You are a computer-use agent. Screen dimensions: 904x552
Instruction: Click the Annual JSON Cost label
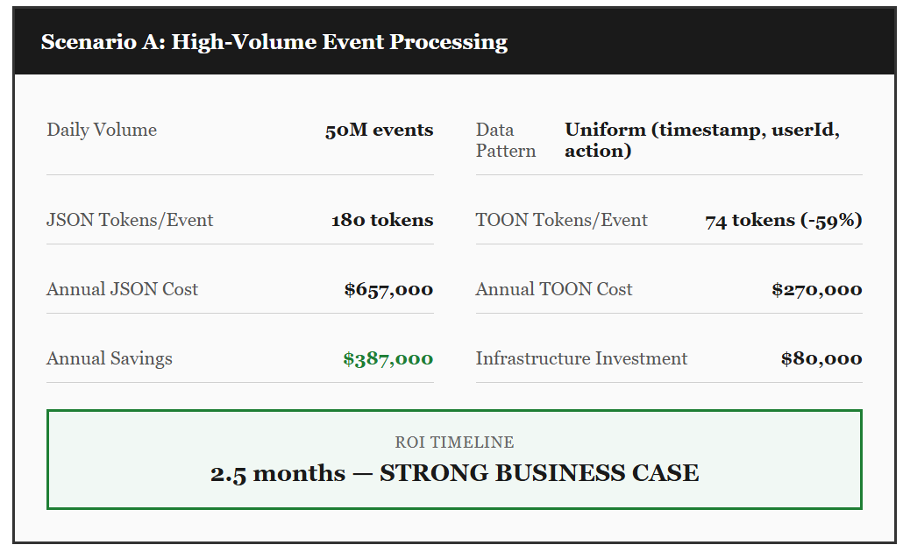coord(122,289)
